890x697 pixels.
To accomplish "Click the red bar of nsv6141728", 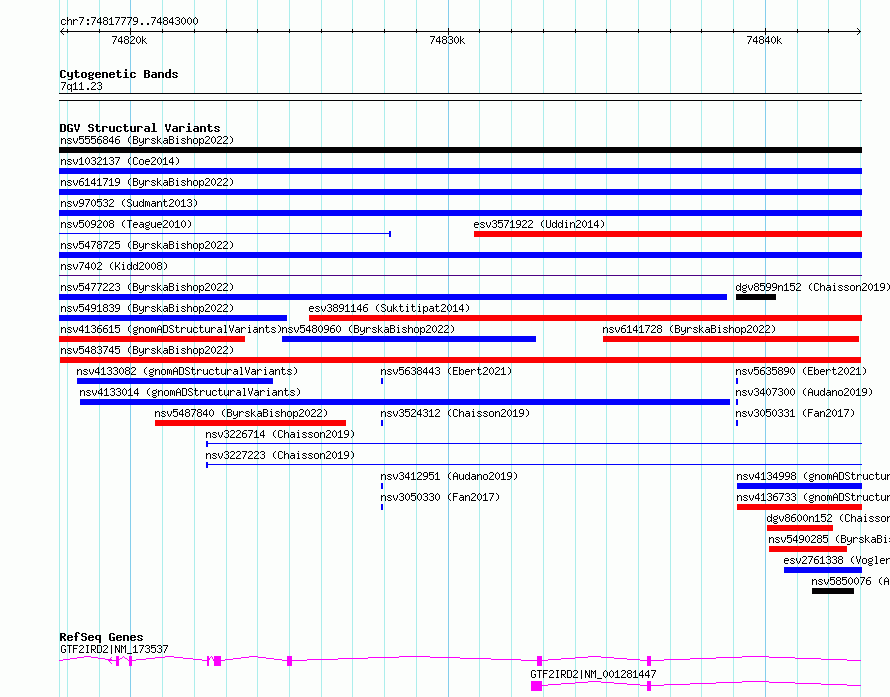I will [731, 339].
